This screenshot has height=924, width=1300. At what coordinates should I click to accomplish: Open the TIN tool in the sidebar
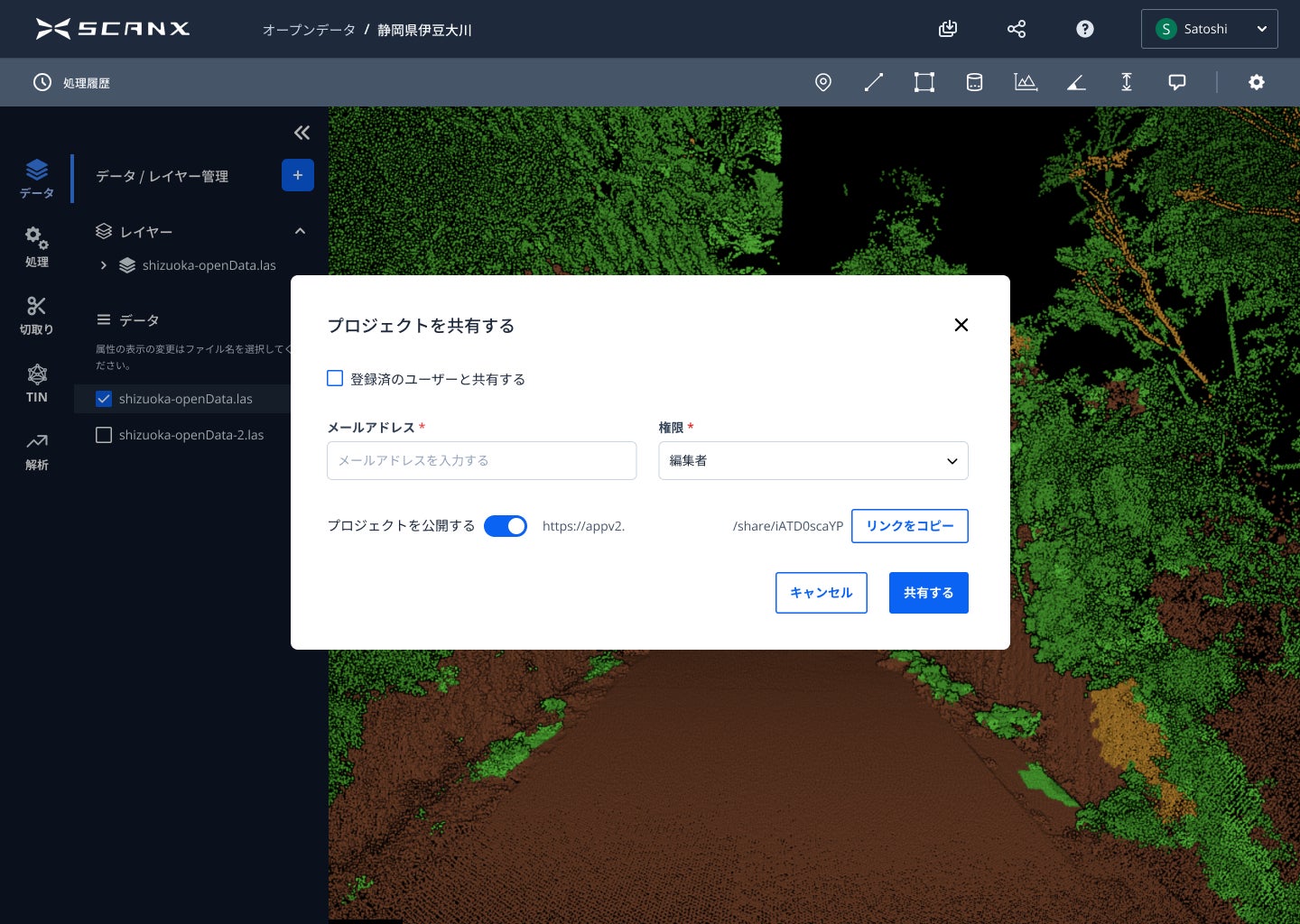tap(37, 383)
